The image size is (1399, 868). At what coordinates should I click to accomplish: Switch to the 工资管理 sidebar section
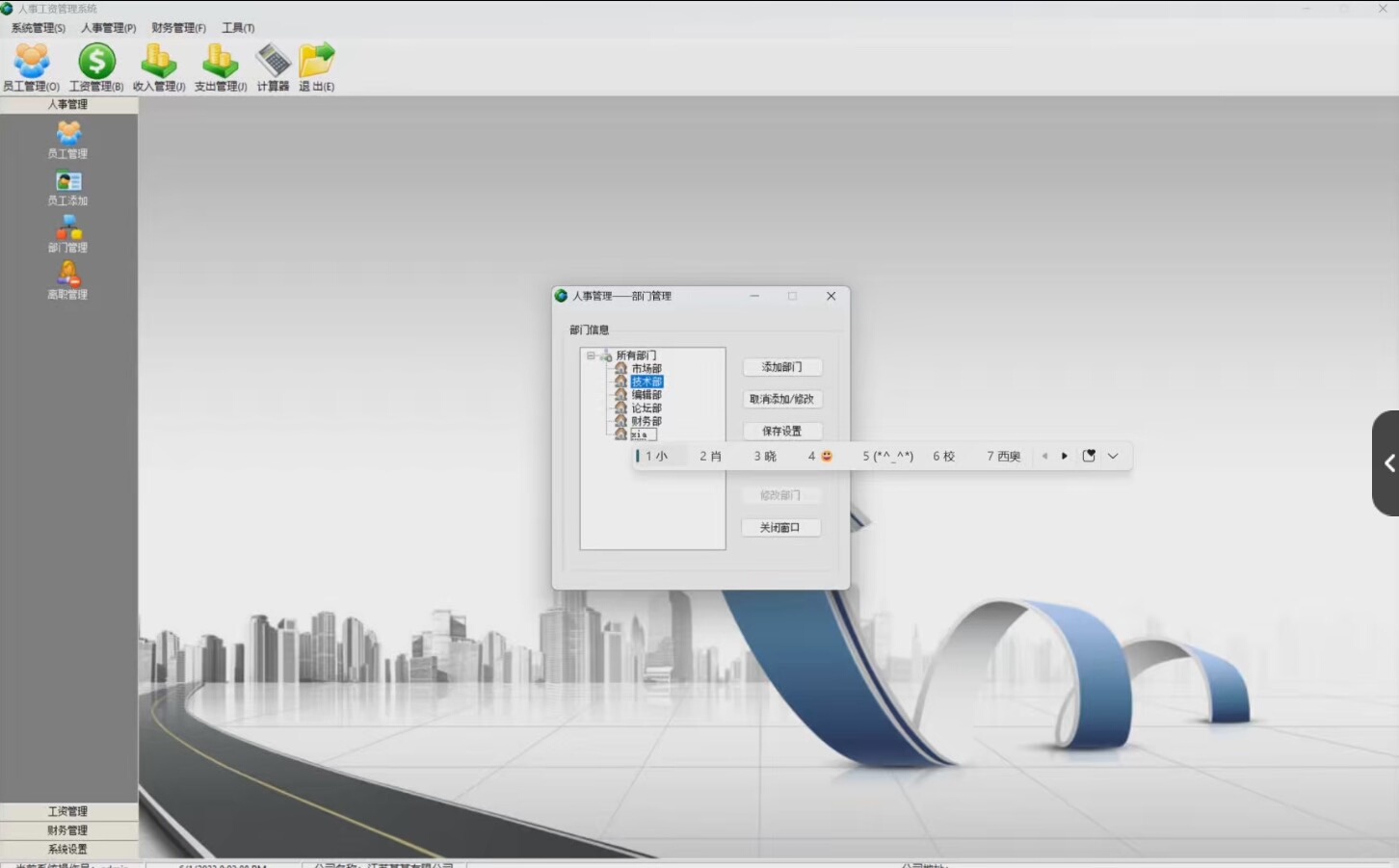pos(67,811)
